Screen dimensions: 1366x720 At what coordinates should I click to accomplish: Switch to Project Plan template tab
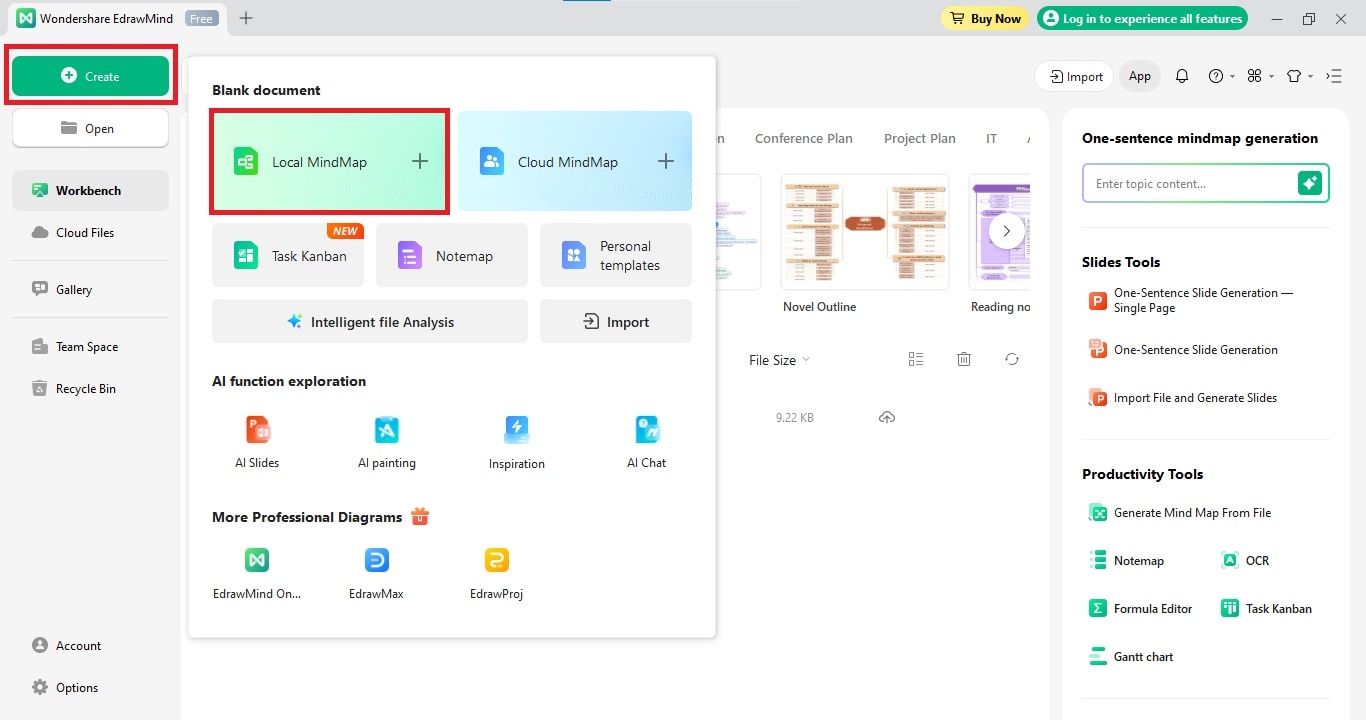tap(920, 138)
